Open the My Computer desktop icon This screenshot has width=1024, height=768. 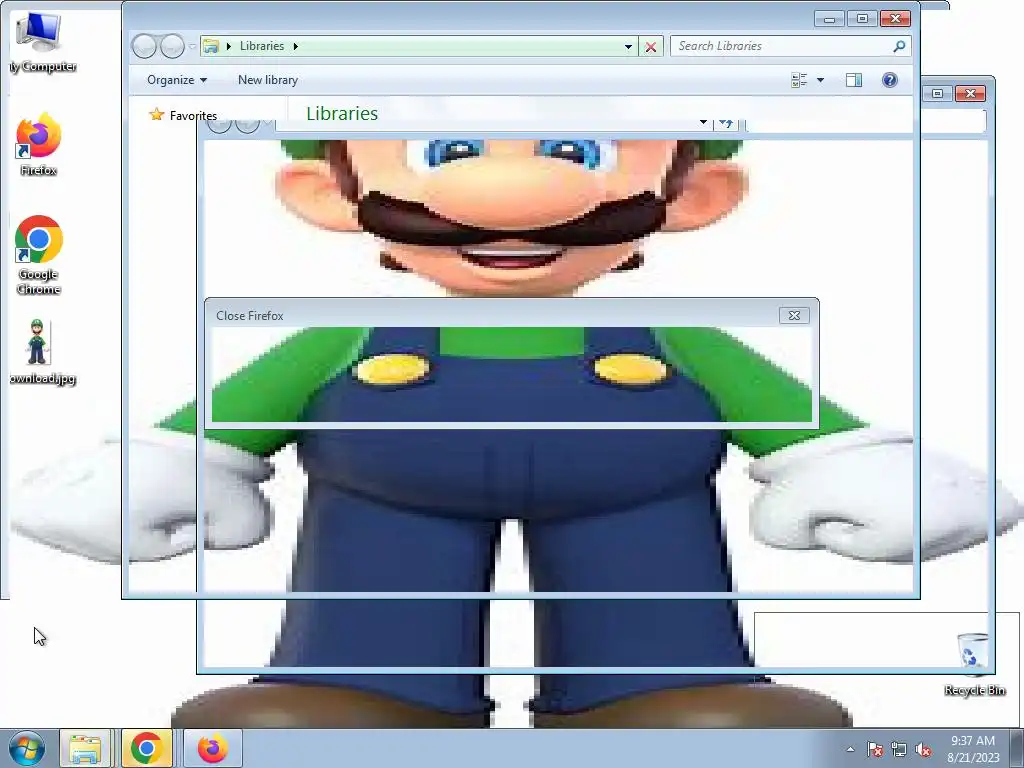(x=40, y=42)
